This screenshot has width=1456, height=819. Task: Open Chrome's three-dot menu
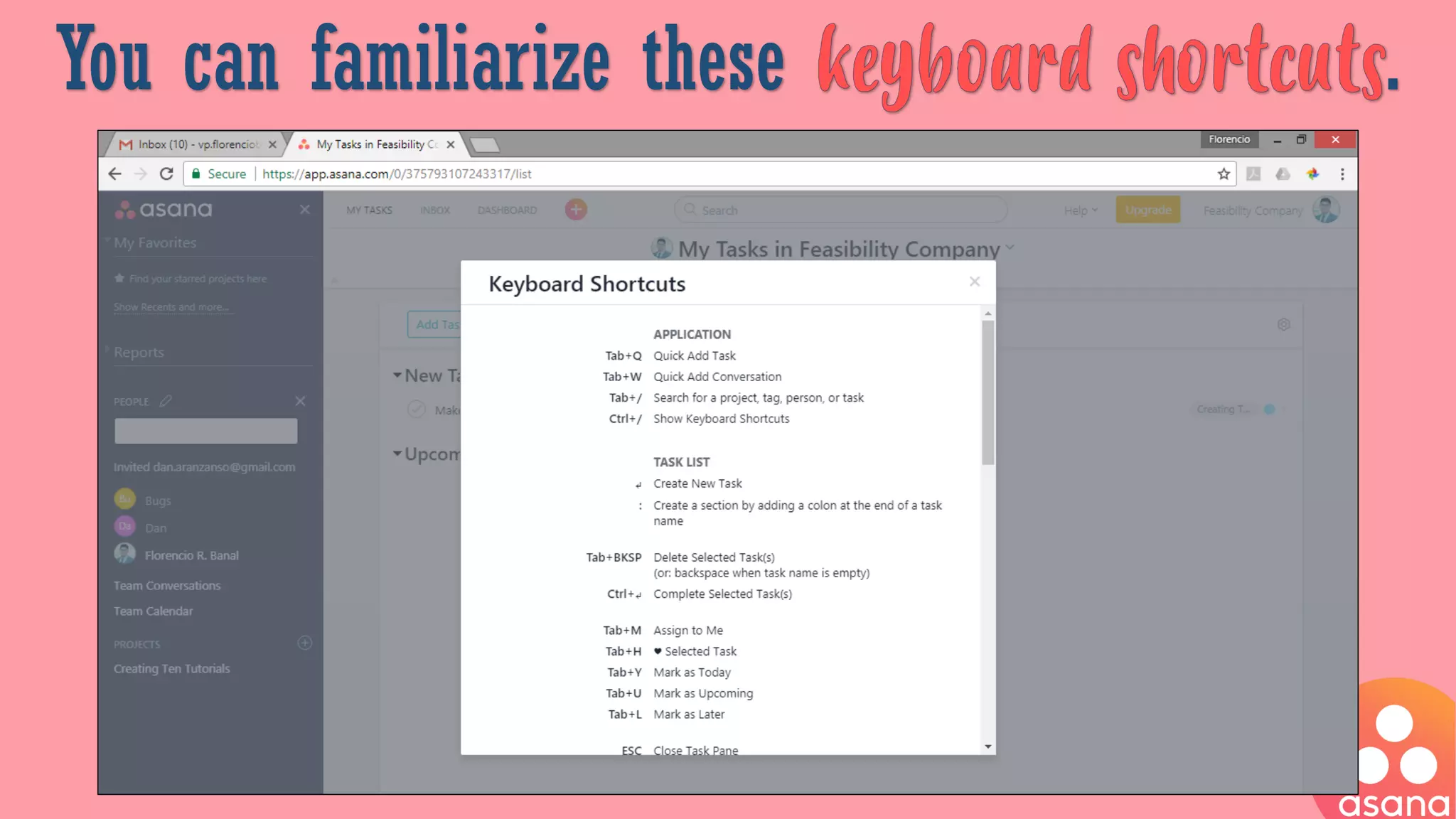coord(1342,174)
